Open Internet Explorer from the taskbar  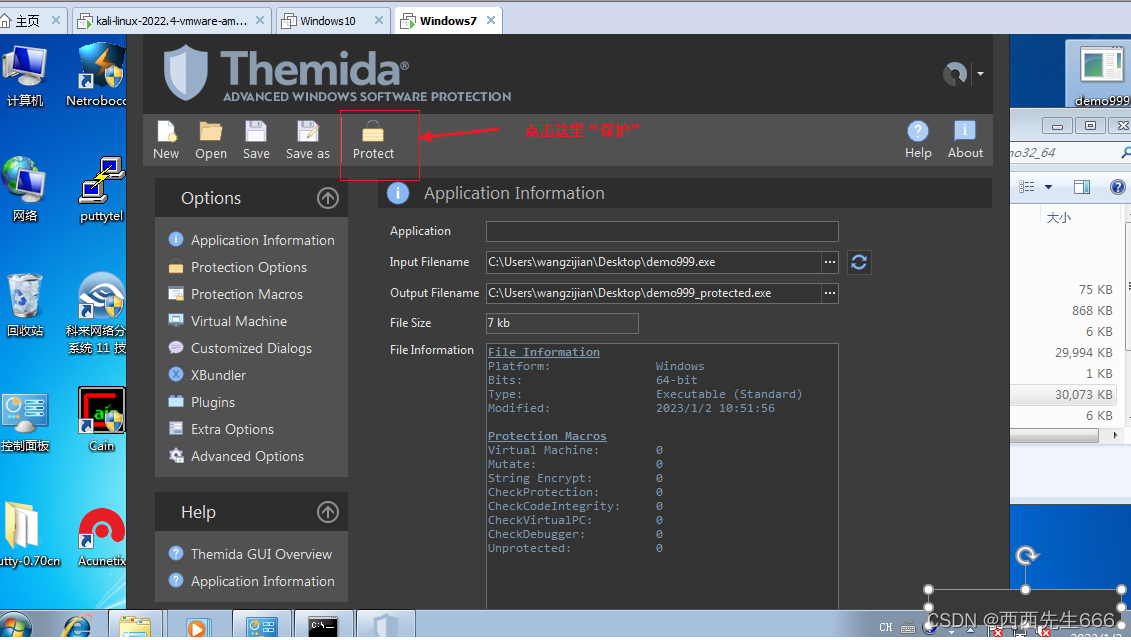[76, 626]
